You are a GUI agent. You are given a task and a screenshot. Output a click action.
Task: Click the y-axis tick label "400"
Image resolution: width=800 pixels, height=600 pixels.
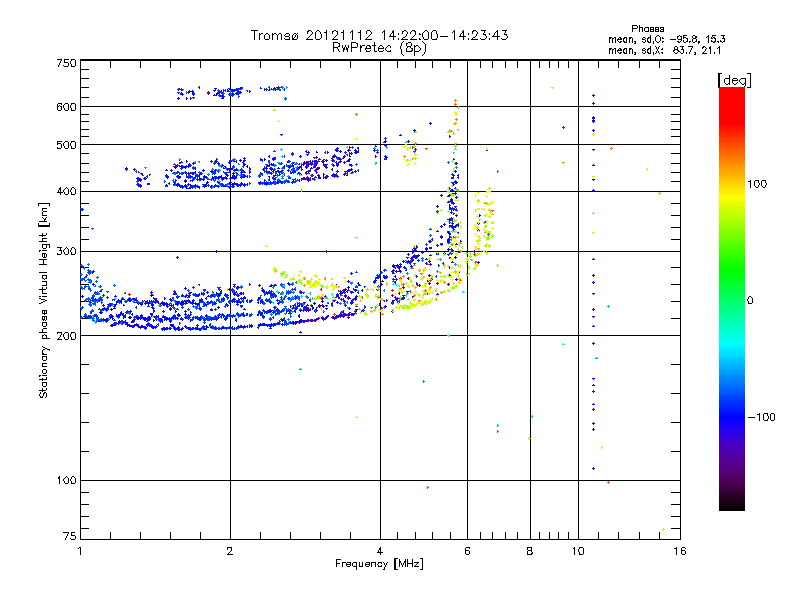pyautogui.click(x=66, y=191)
